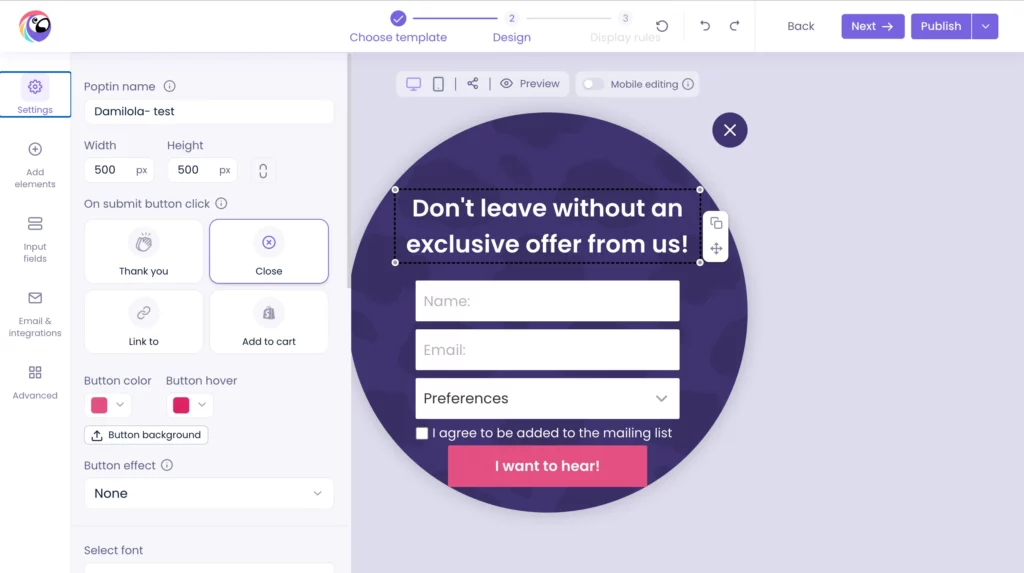Image resolution: width=1024 pixels, height=573 pixels.
Task: Click the Publish button
Action: click(941, 26)
